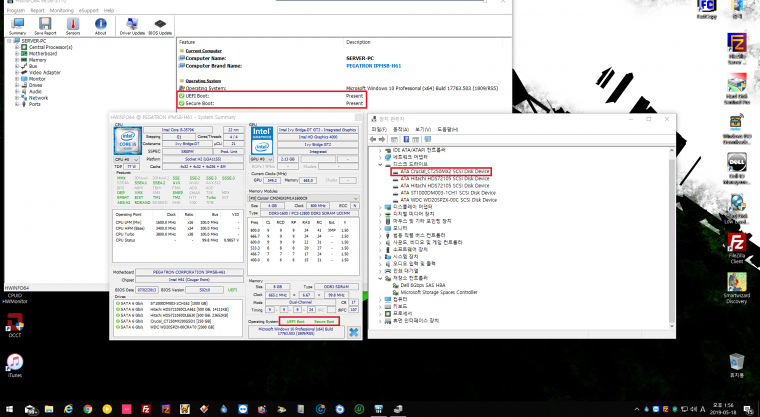This screenshot has width=760, height=417.
Task: Select the Bus tree item
Action: [33, 66]
